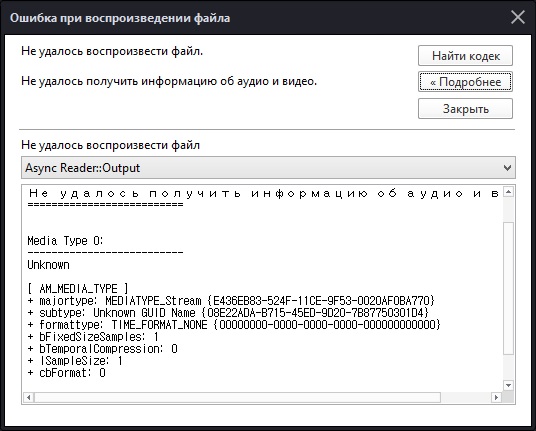The image size is (536, 431).
Task: Click the subtype Unknown GUID Name line
Action: point(228,313)
